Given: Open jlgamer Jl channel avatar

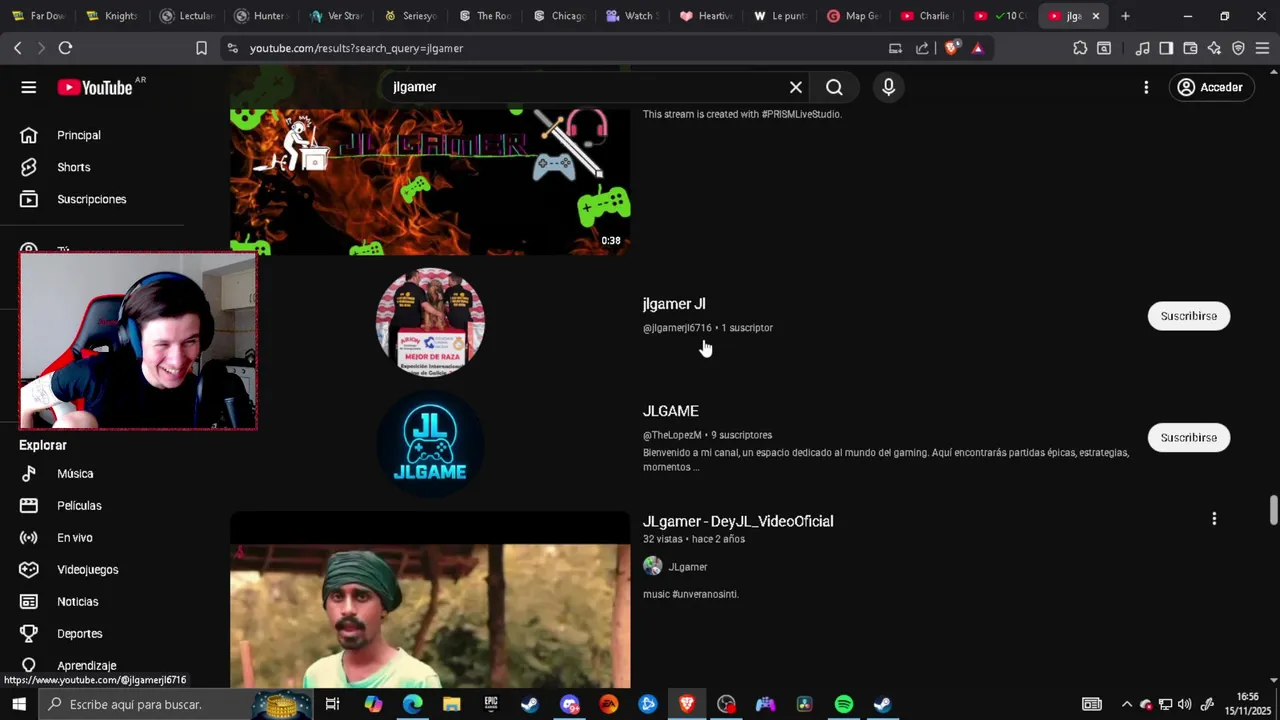Looking at the screenshot, I should 430,322.
